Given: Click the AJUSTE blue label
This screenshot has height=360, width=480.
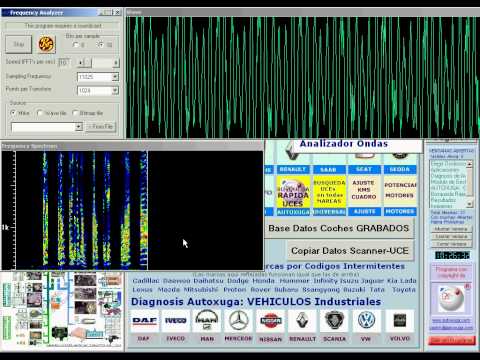Looking at the screenshot, I should pos(364,212).
